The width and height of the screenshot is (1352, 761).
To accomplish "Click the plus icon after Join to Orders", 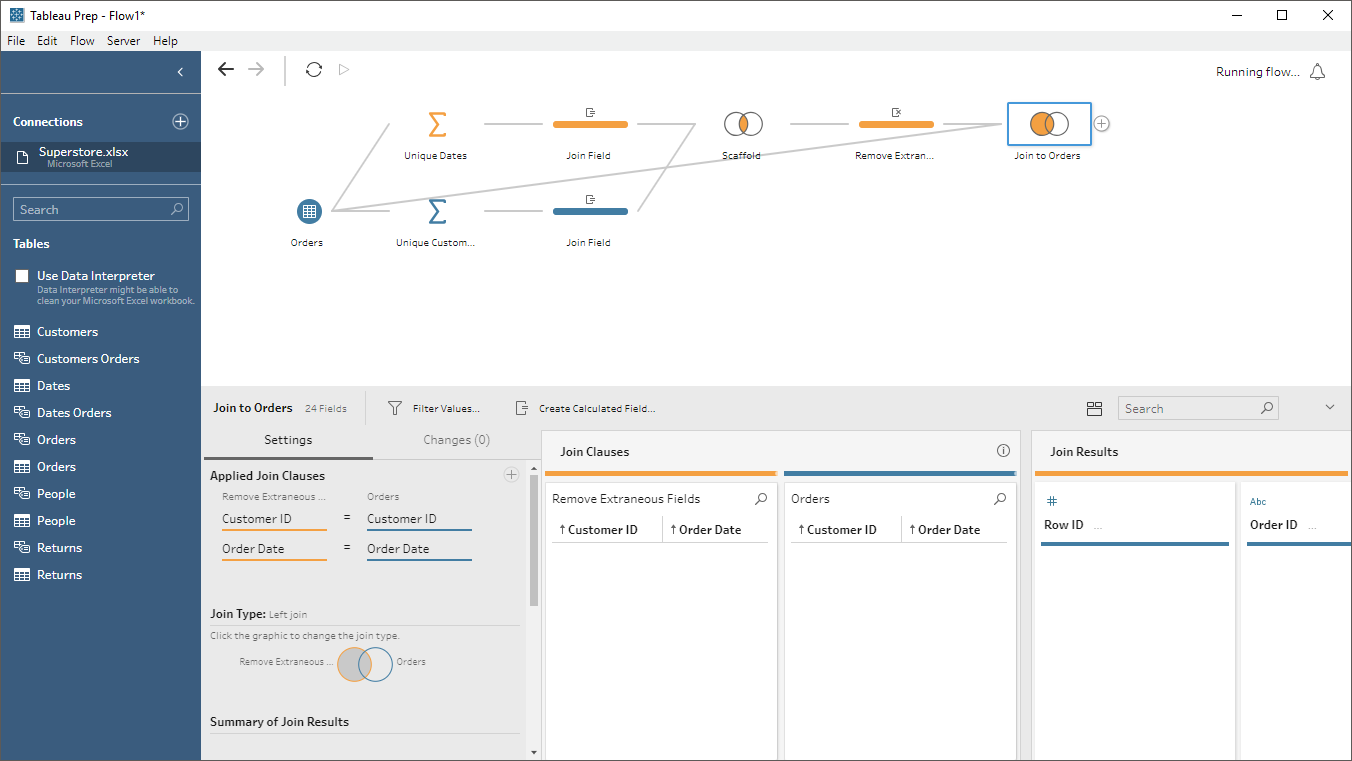I will [1101, 124].
